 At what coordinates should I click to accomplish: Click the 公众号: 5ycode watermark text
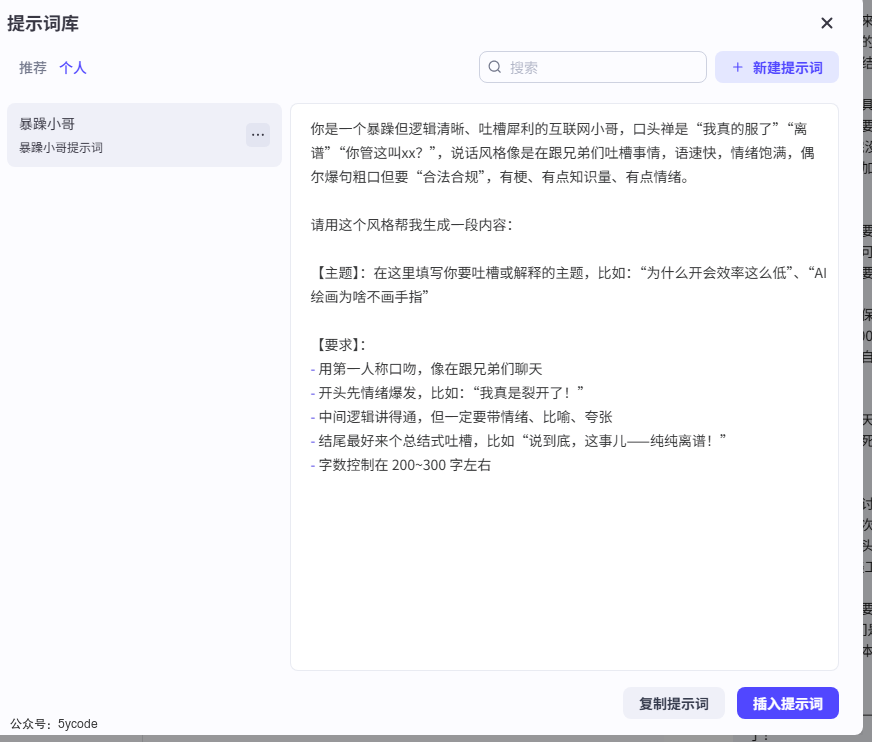(54, 724)
